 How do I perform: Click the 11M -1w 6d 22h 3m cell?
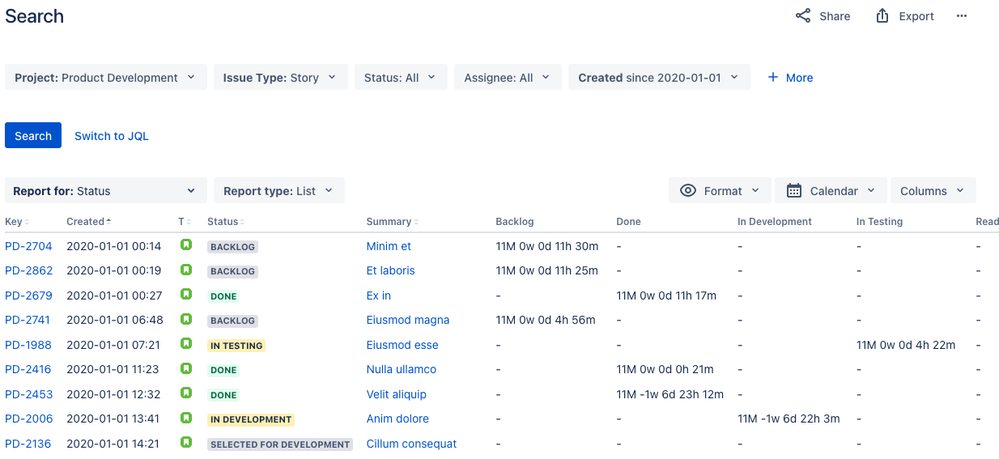789,419
